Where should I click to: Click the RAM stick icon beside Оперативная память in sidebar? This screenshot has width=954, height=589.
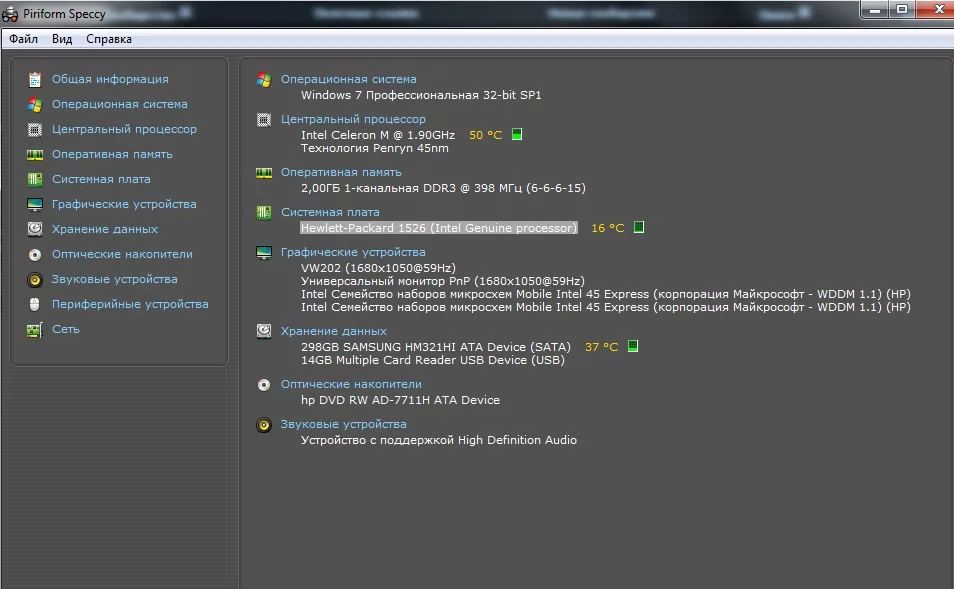[35, 154]
